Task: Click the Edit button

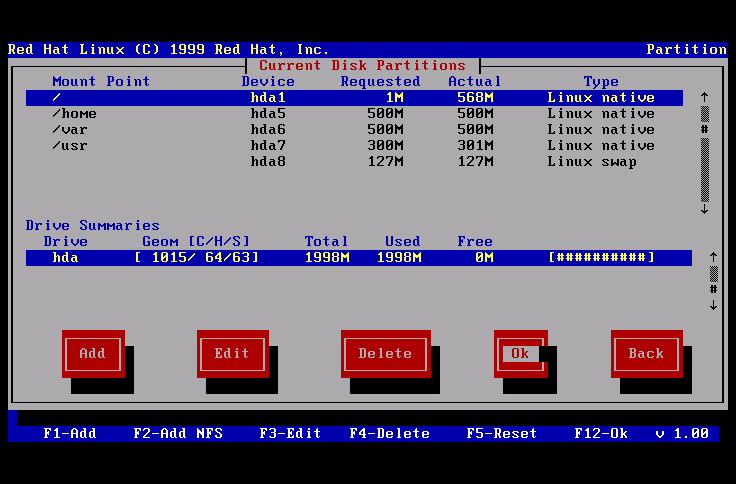Action: [233, 353]
